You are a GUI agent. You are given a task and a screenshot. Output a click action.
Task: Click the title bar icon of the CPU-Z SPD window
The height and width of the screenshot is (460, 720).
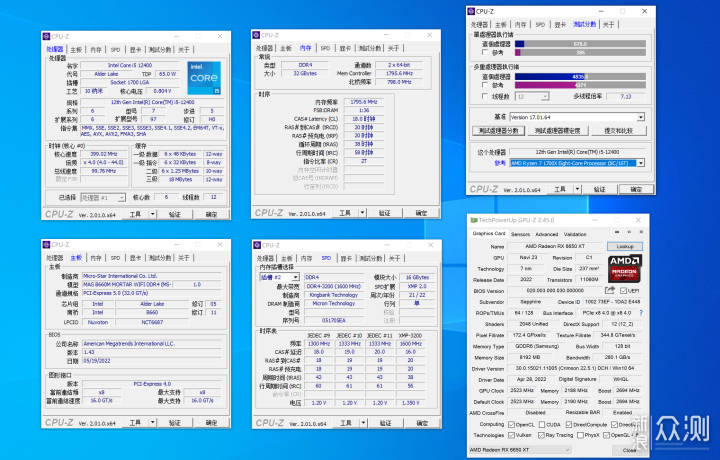(257, 245)
